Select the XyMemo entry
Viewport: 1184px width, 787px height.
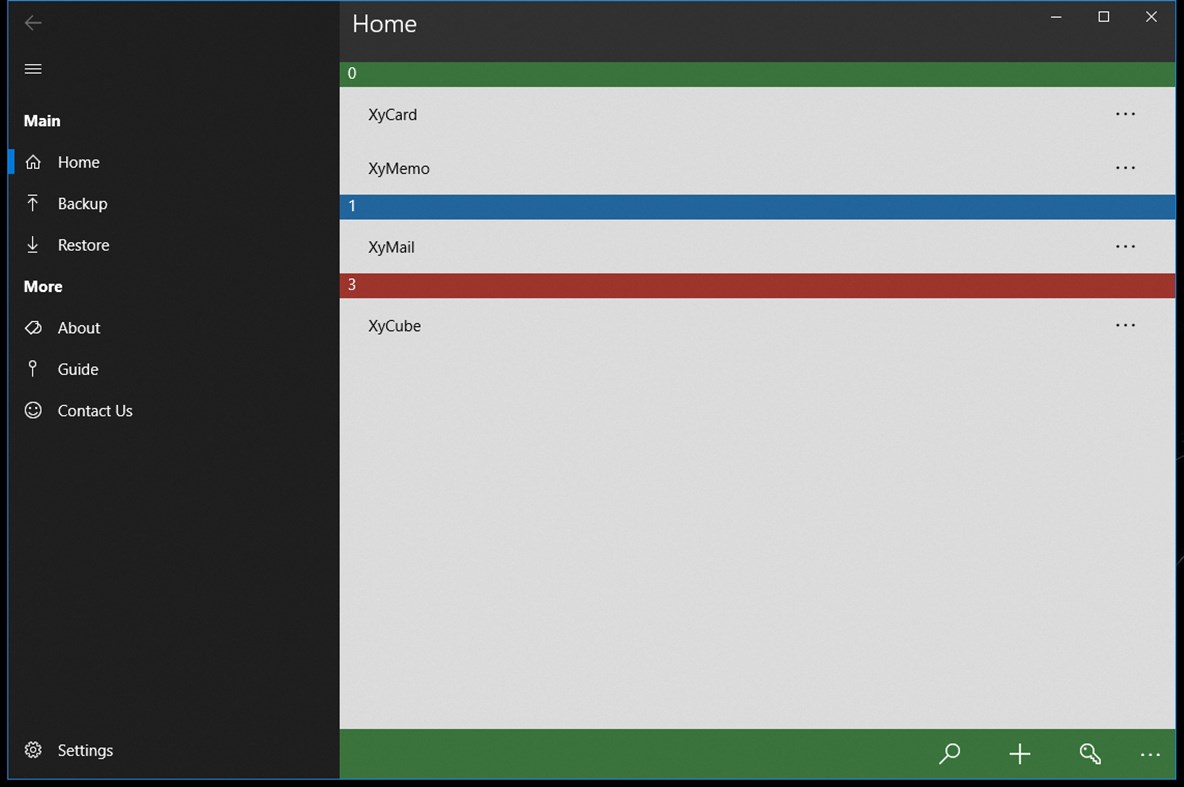point(757,168)
